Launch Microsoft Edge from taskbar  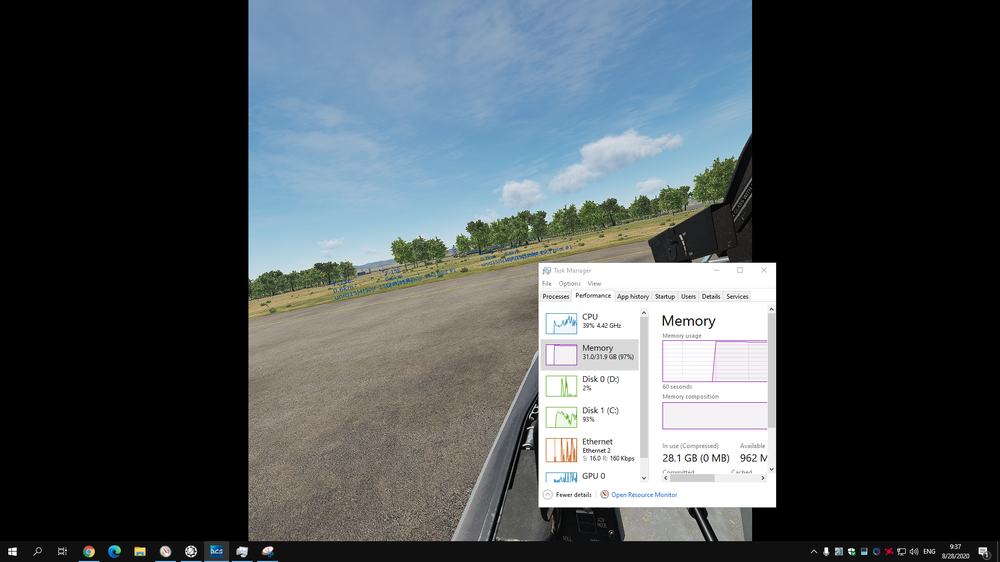click(114, 551)
